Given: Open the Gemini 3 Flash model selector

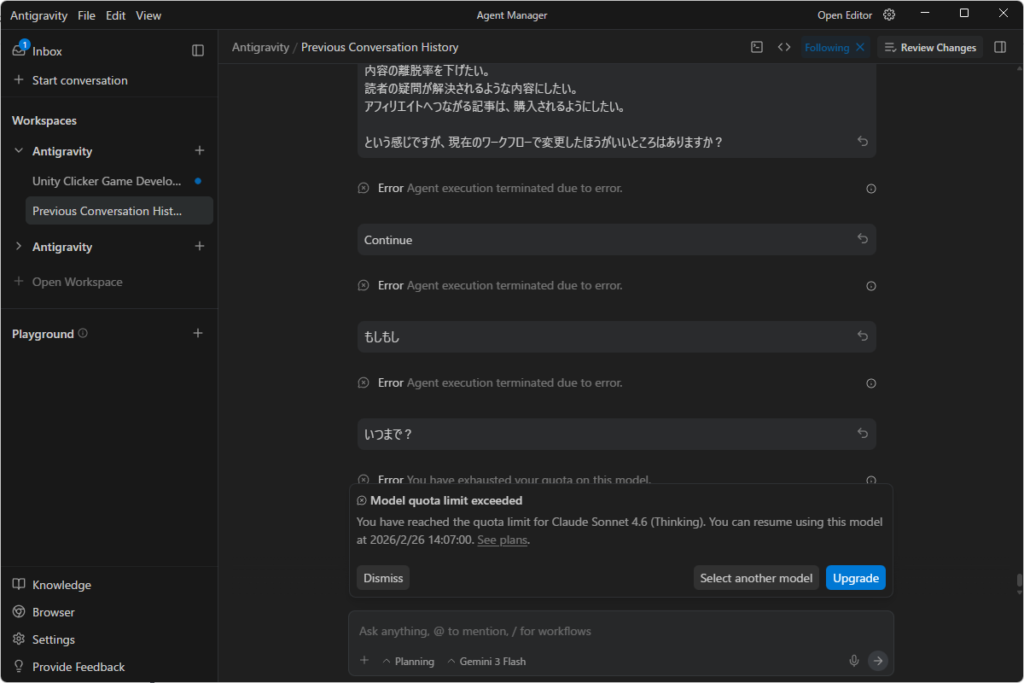Looking at the screenshot, I should (x=486, y=661).
